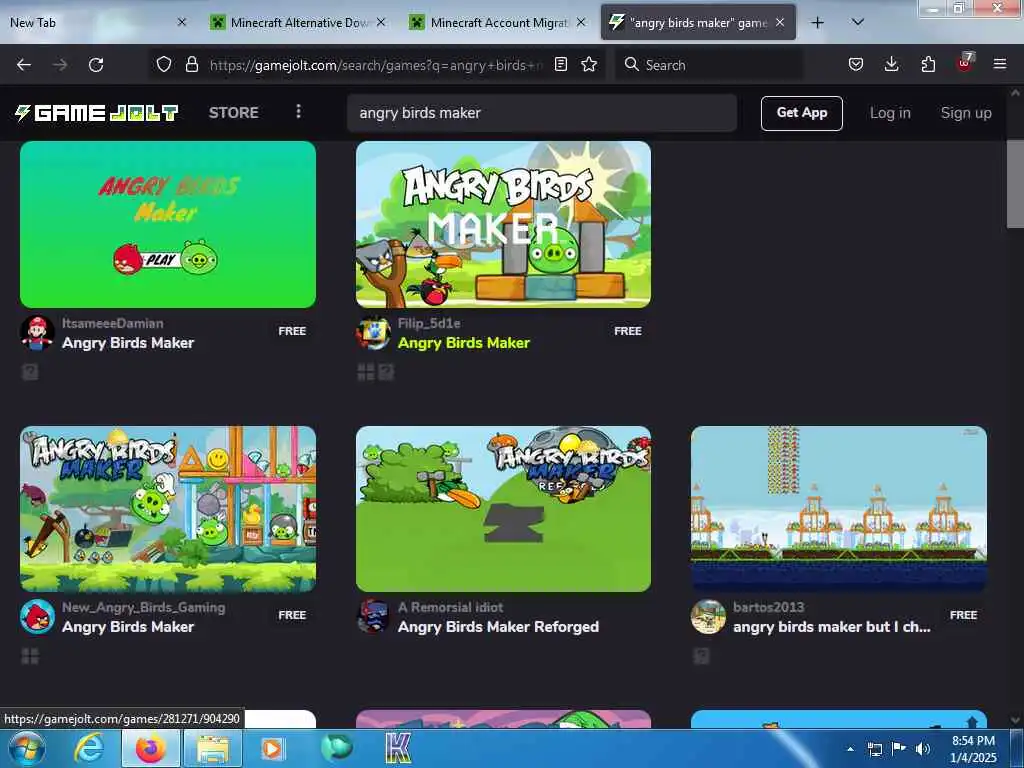
Task: Focus the Firefox Search box
Action: 709,65
